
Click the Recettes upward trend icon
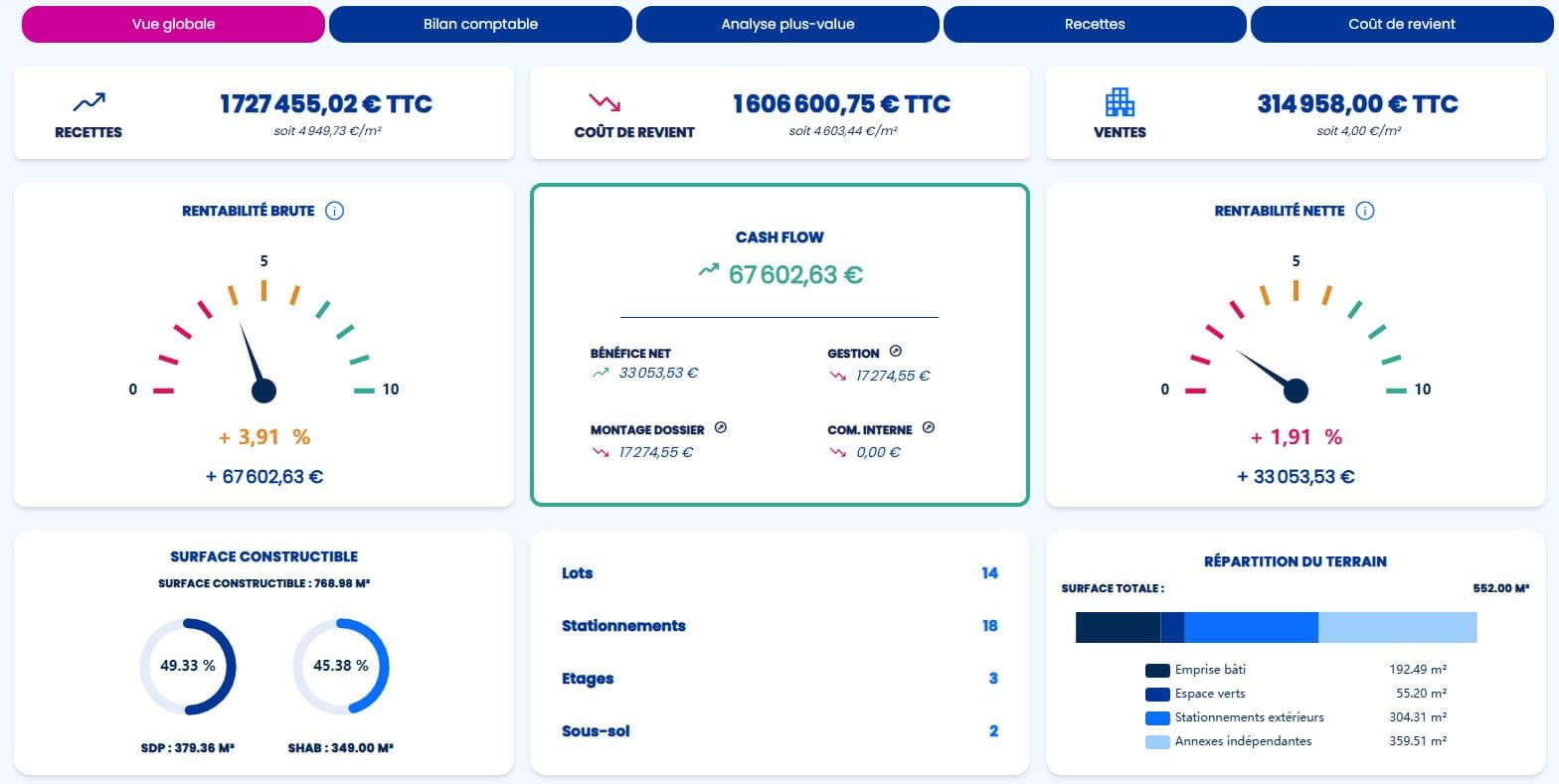(x=88, y=101)
